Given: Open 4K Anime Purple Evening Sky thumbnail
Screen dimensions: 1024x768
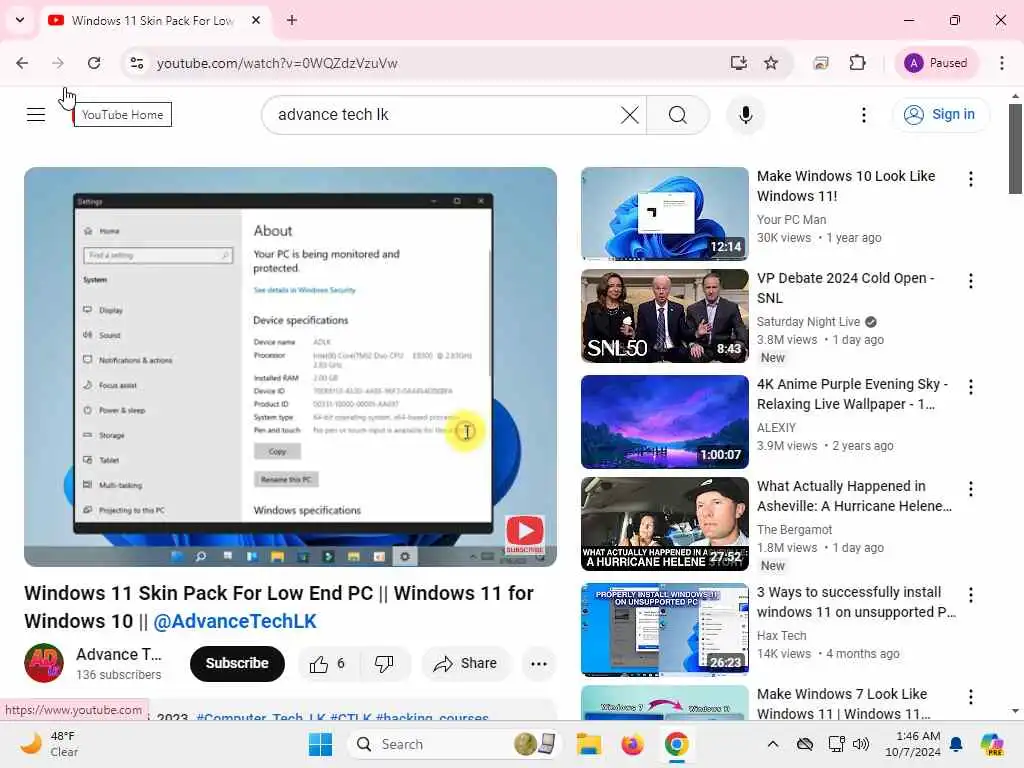Looking at the screenshot, I should coord(664,421).
